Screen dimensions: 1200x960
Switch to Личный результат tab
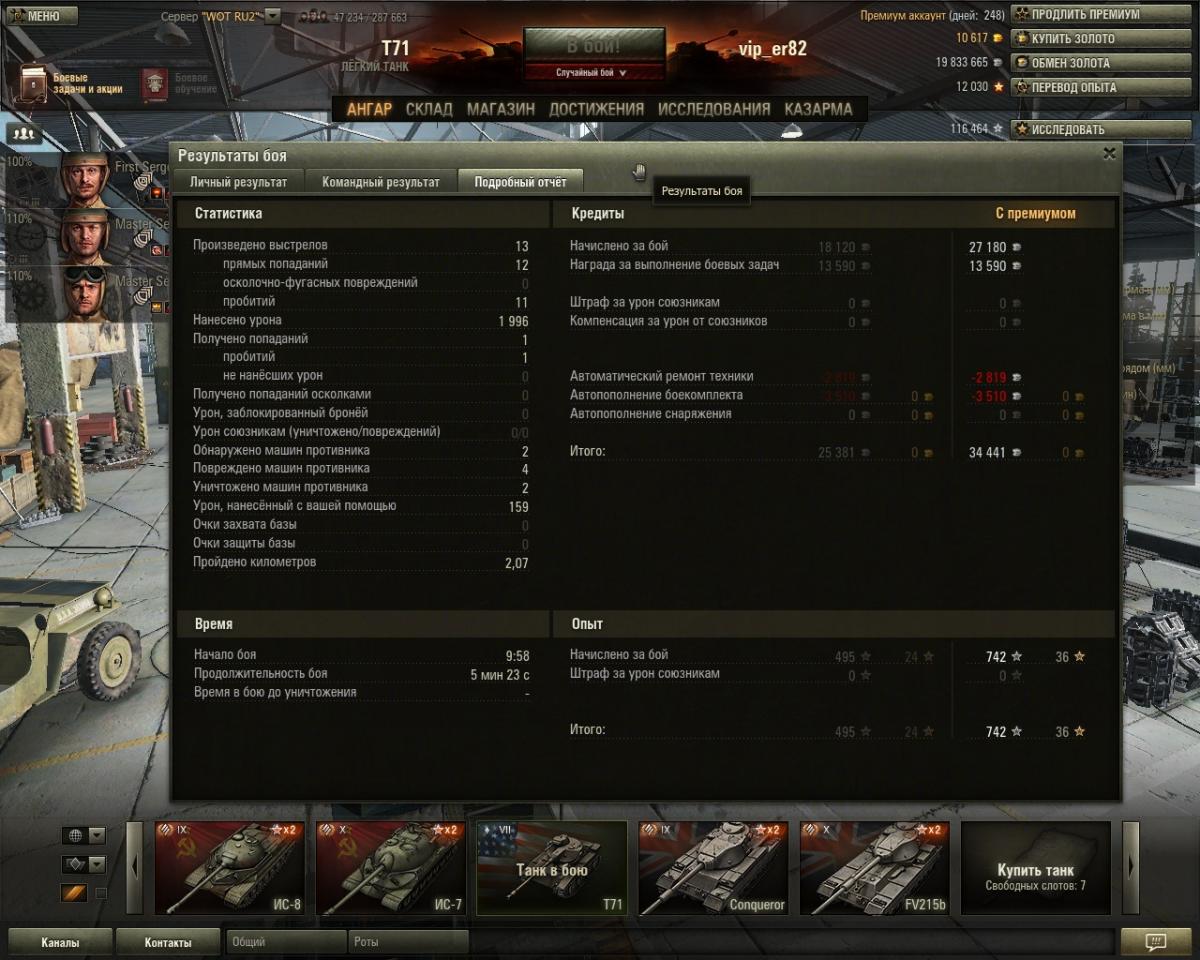238,182
